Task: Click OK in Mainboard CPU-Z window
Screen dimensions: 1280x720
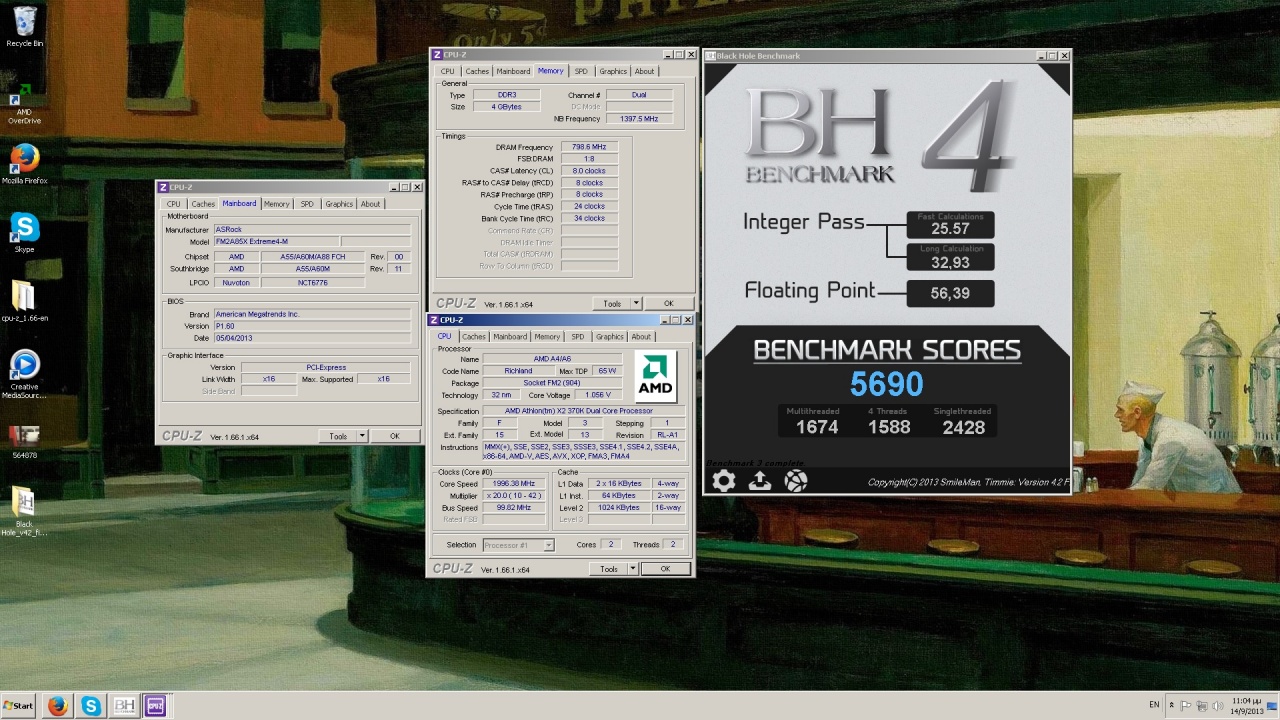Action: pyautogui.click(x=394, y=436)
